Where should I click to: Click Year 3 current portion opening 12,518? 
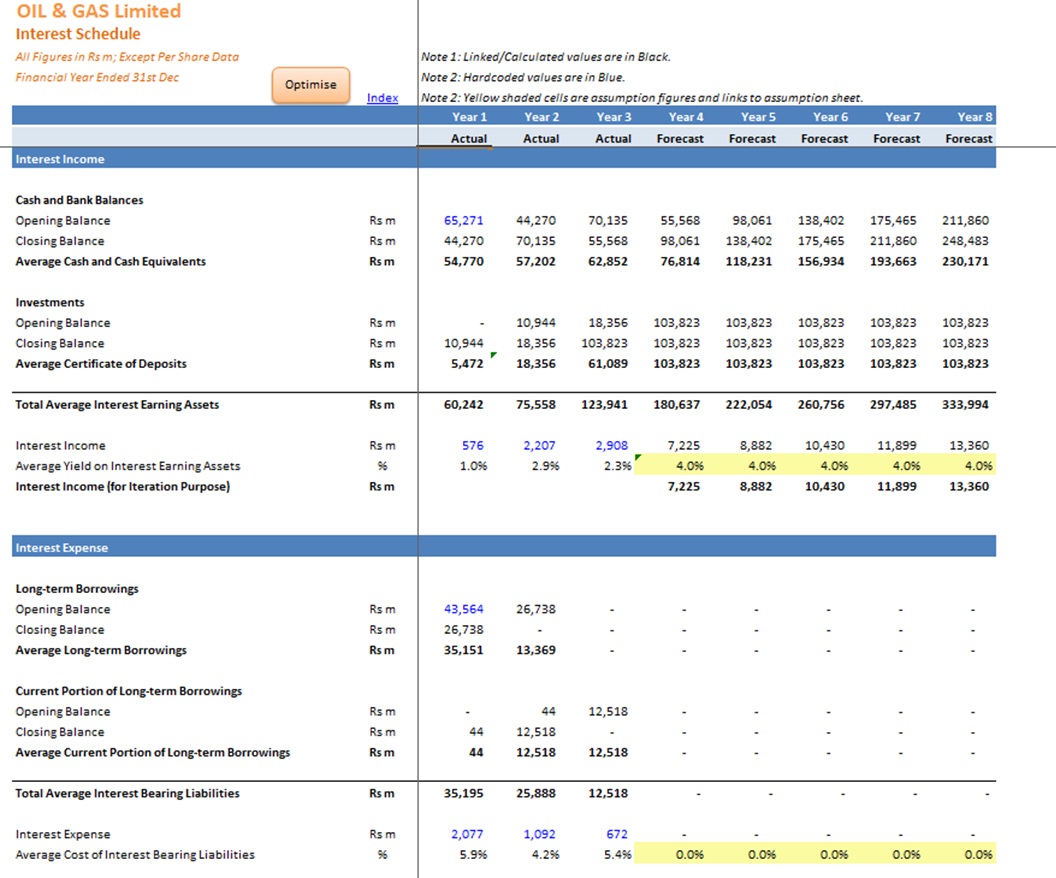(607, 711)
